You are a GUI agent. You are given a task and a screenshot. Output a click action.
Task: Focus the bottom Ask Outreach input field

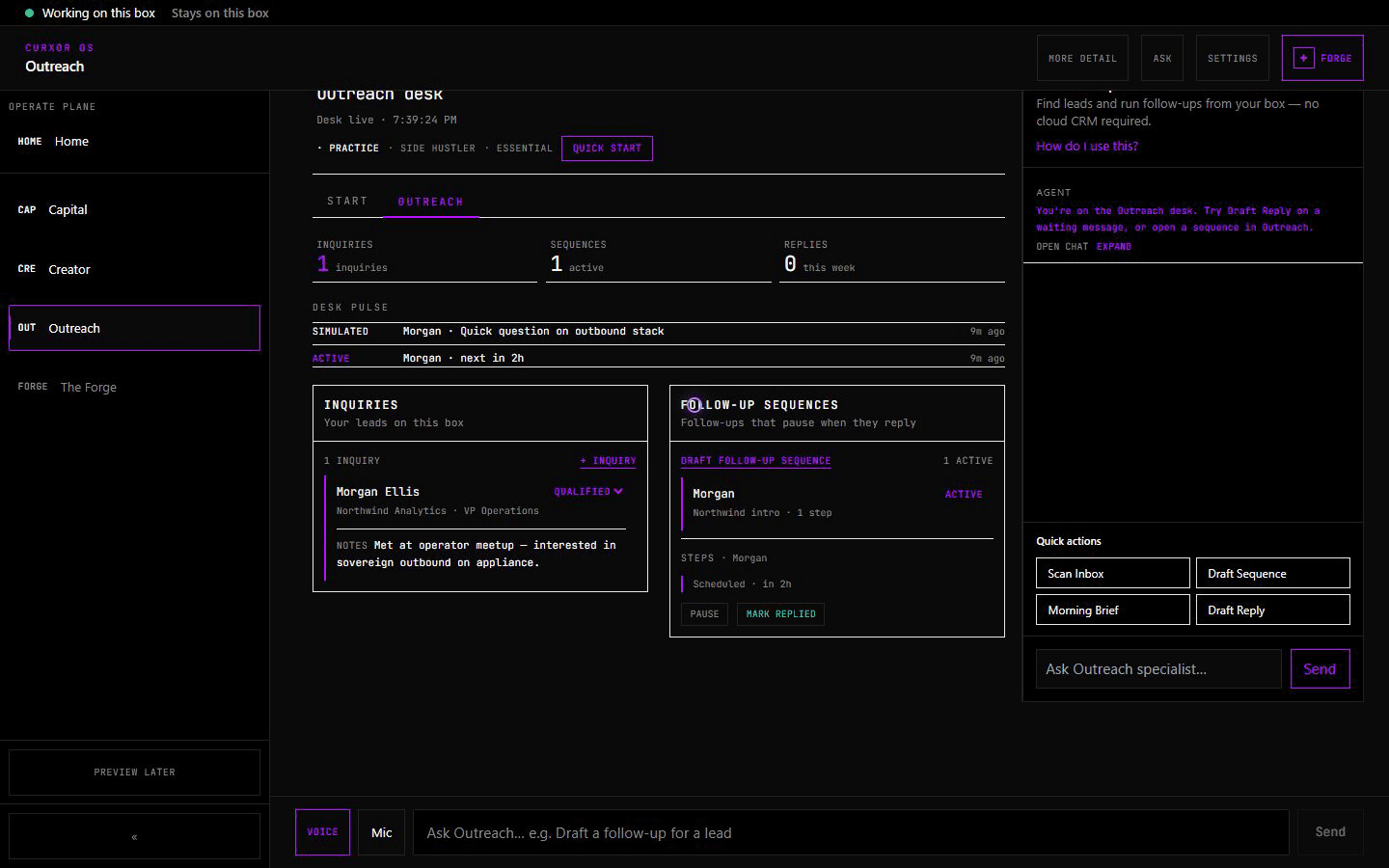tap(851, 832)
